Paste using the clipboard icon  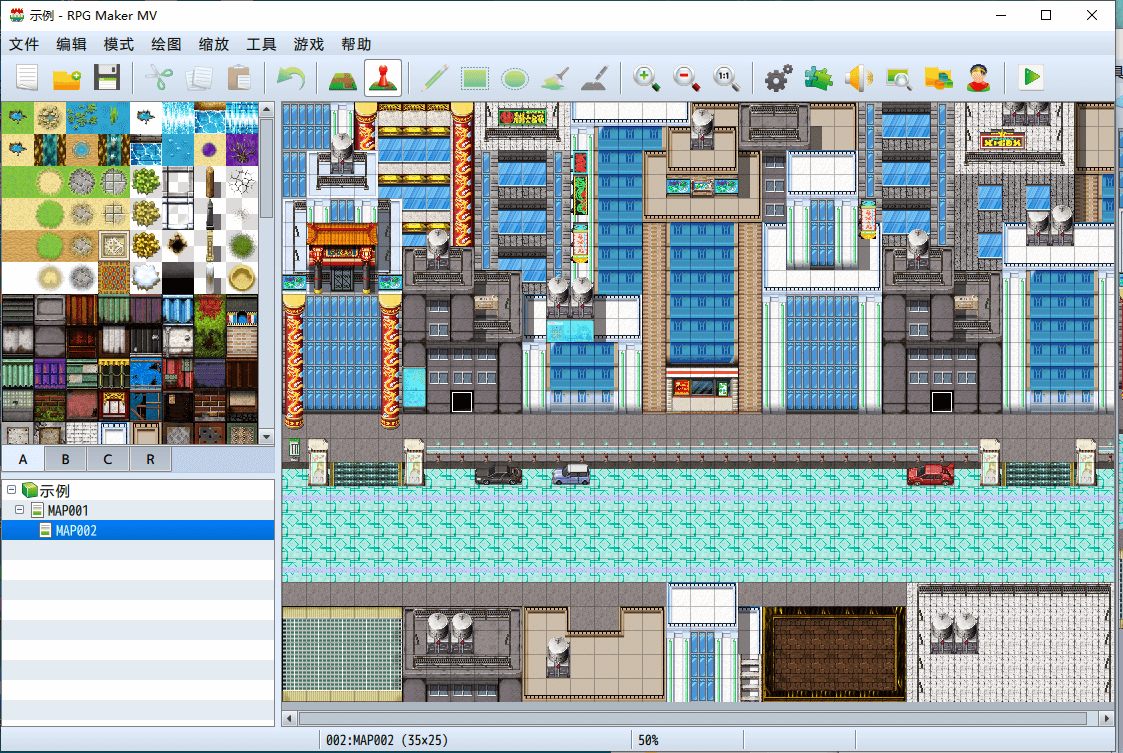pyautogui.click(x=238, y=77)
